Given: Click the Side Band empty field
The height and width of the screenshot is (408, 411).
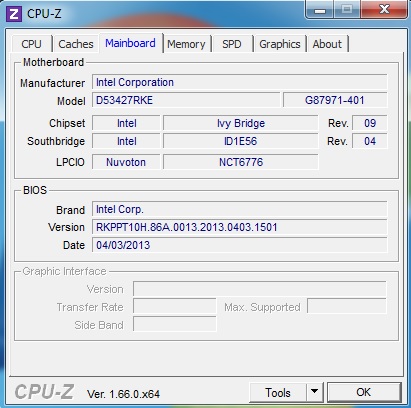Looking at the screenshot, I should coord(175,324).
